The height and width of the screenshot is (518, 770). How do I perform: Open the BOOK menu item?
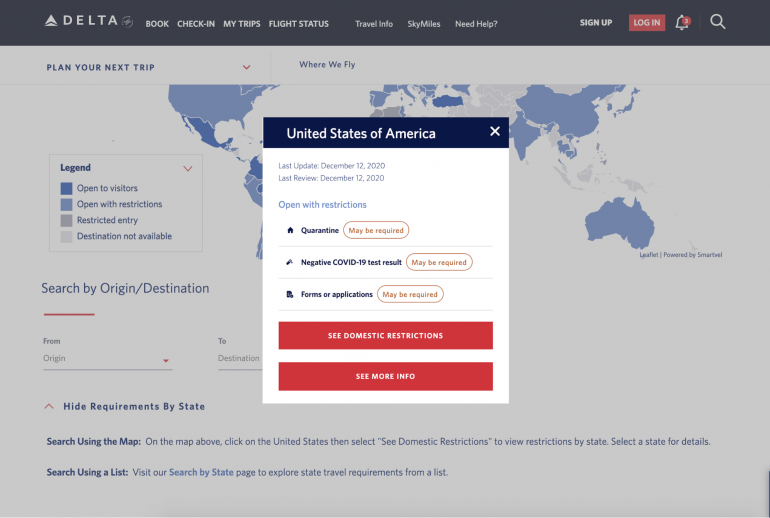pos(157,24)
